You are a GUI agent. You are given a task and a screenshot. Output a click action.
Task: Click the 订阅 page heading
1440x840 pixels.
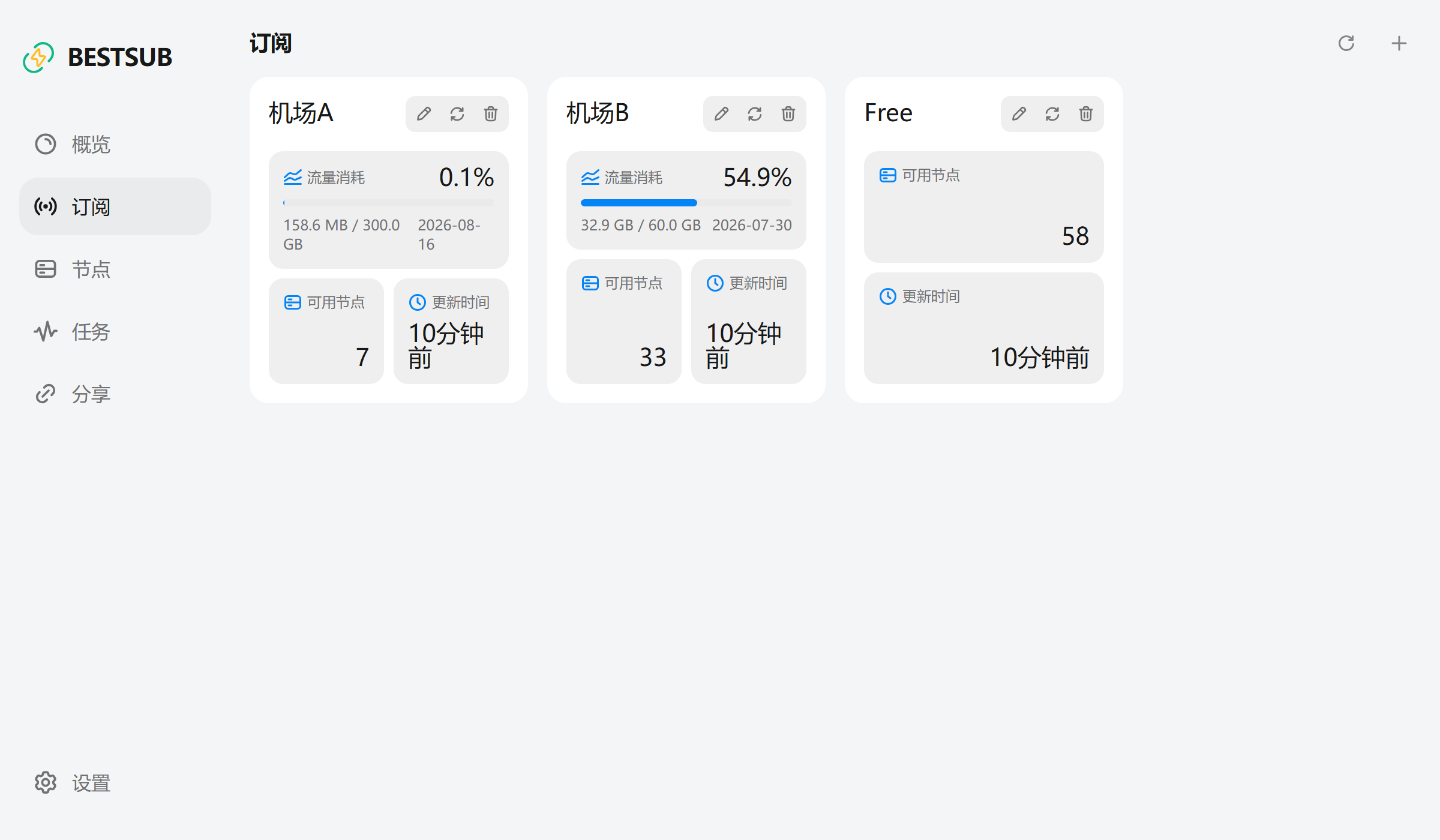point(271,43)
